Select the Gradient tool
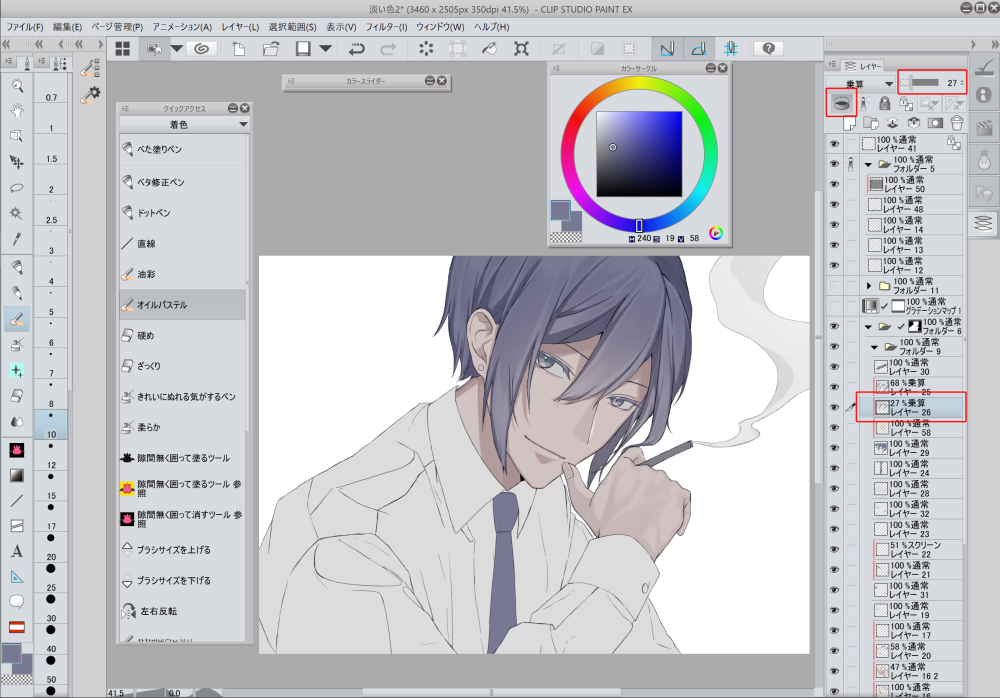The image size is (1000, 698). tap(17, 475)
